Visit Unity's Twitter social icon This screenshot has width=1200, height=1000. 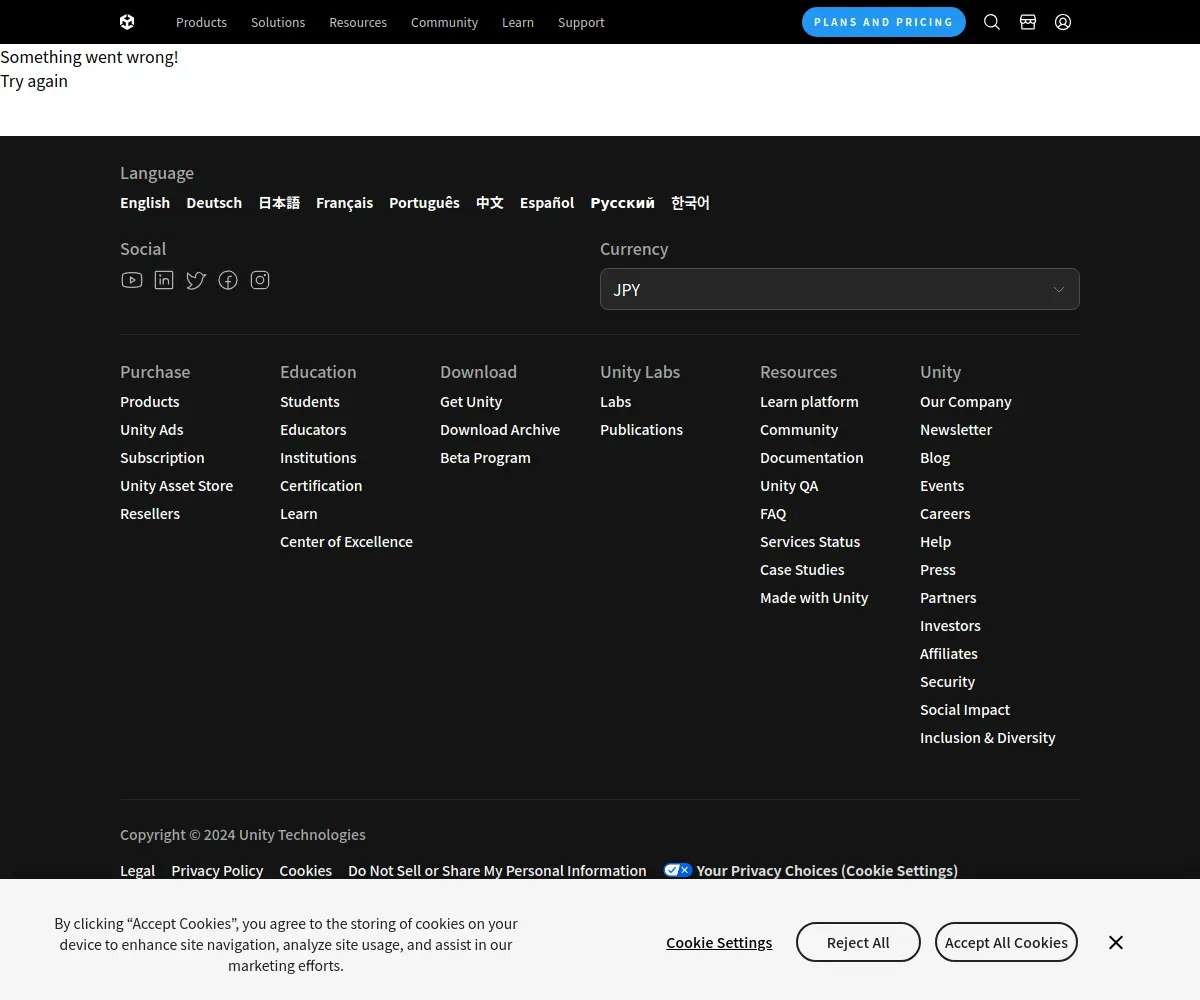click(x=196, y=280)
